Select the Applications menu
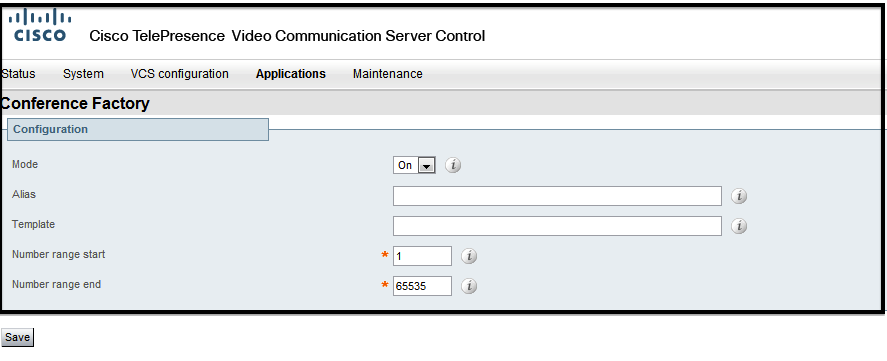 tap(291, 74)
